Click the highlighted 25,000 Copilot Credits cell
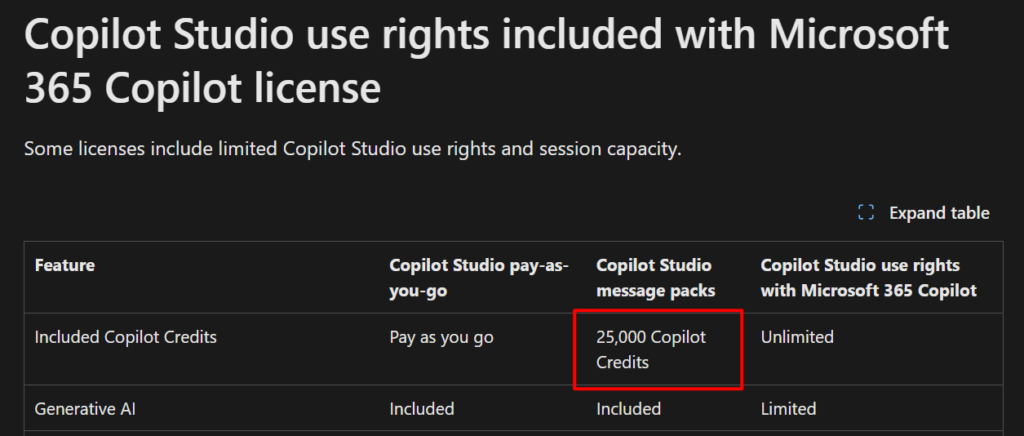This screenshot has width=1024, height=436. coord(657,349)
